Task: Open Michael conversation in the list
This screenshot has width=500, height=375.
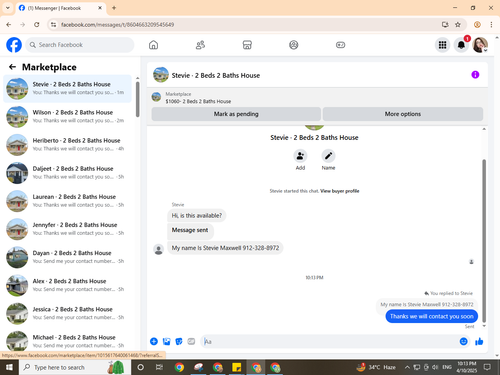Action: pyautogui.click(x=67, y=341)
